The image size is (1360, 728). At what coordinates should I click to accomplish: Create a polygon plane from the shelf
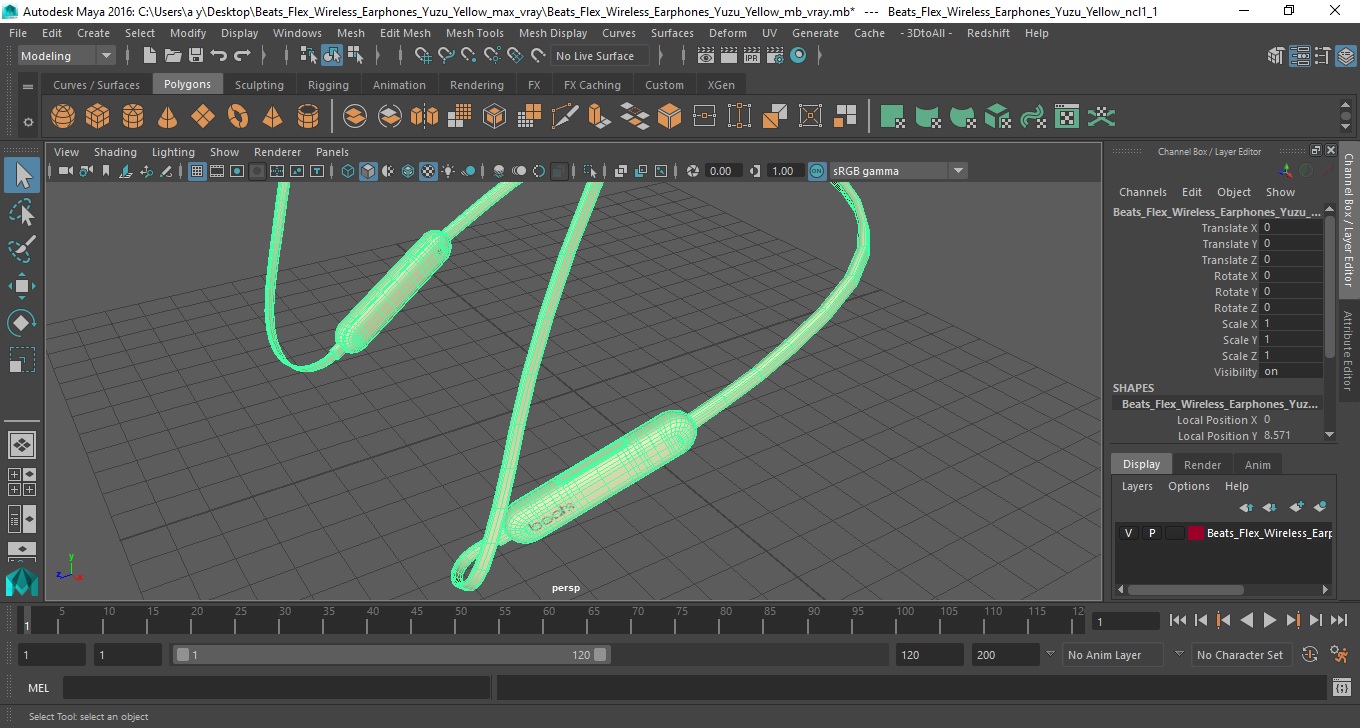[202, 117]
